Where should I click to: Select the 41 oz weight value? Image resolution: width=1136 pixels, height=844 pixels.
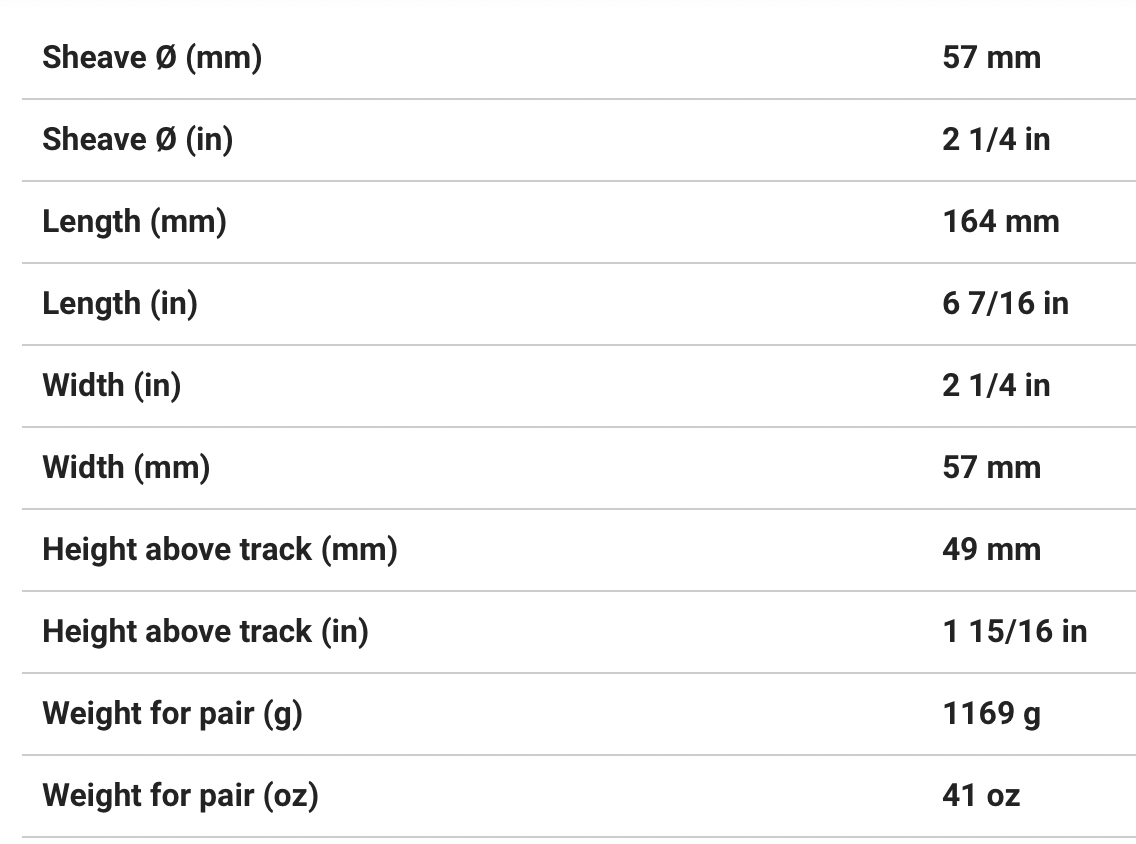point(980,796)
